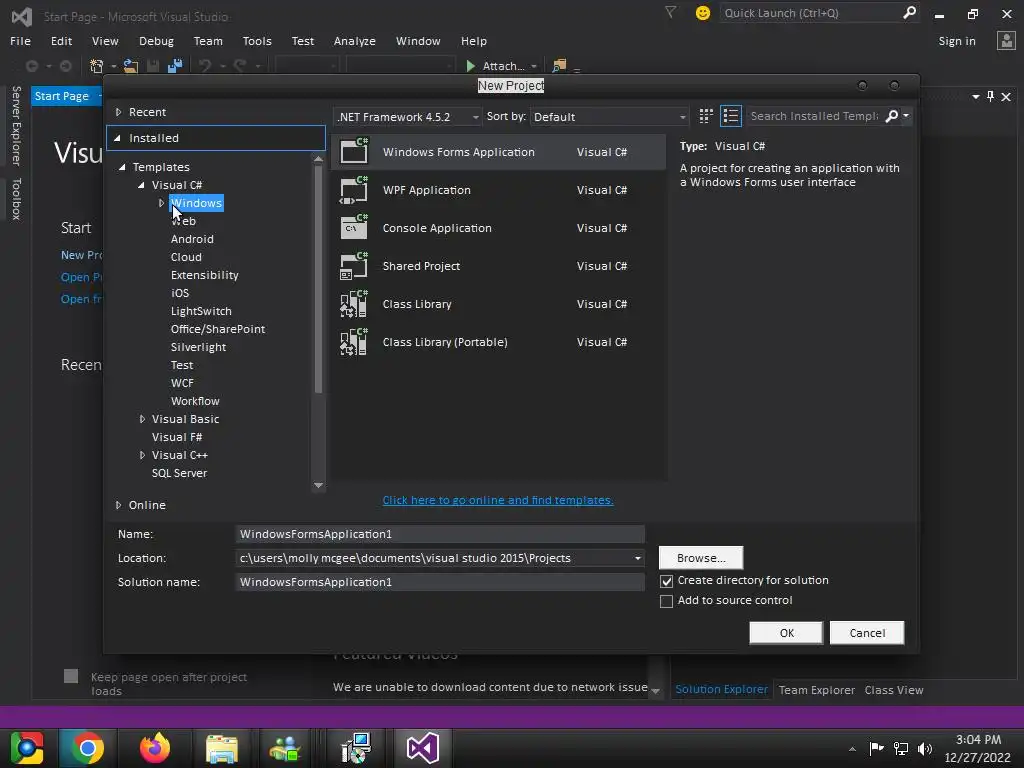The width and height of the screenshot is (1024, 768).
Task: Click the tree scrollbar down arrow
Action: (x=318, y=485)
